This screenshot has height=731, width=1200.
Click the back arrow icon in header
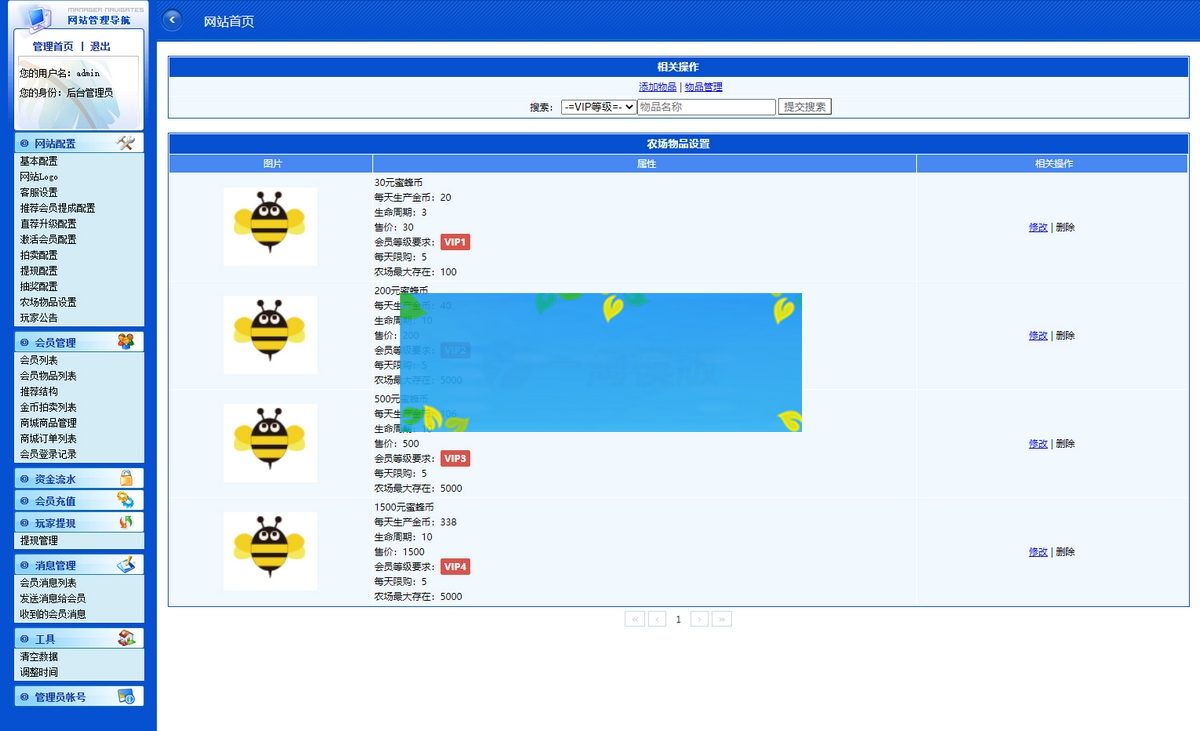[173, 20]
